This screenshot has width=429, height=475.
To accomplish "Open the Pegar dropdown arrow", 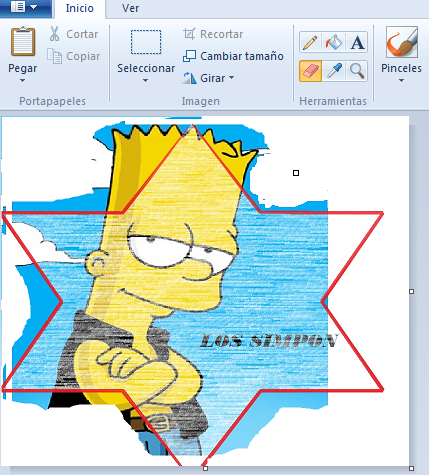I will (x=22, y=80).
